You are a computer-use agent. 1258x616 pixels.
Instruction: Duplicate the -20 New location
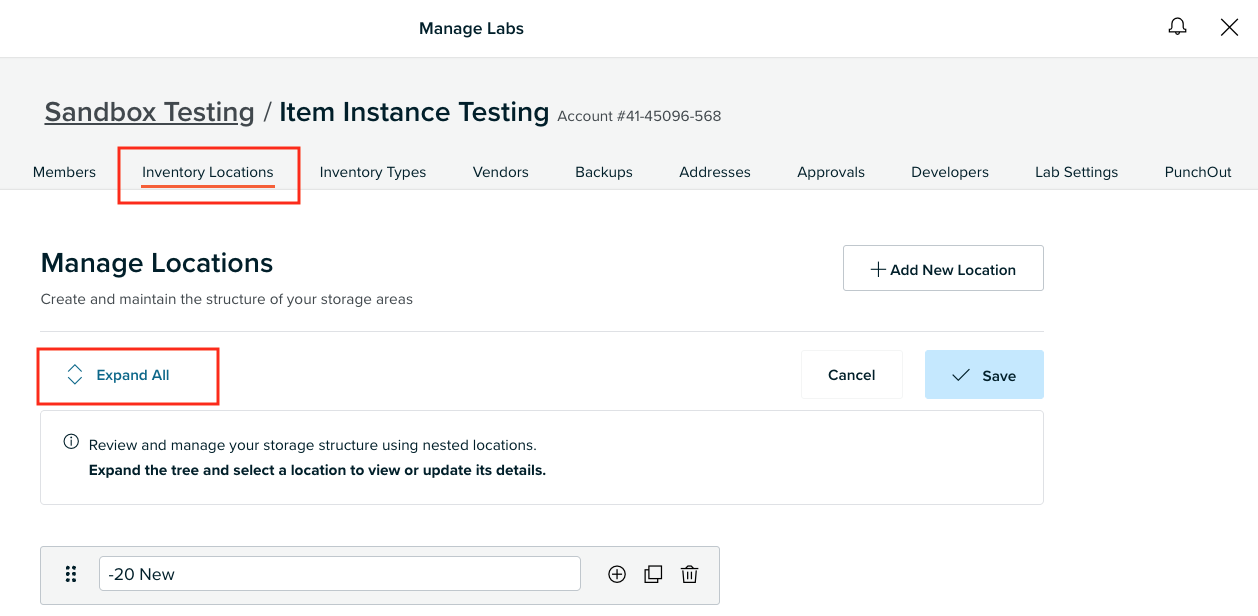pos(653,574)
